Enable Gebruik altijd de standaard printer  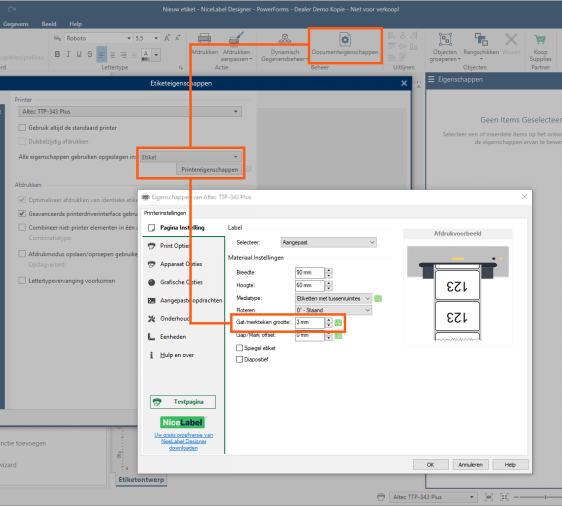pyautogui.click(x=22, y=128)
